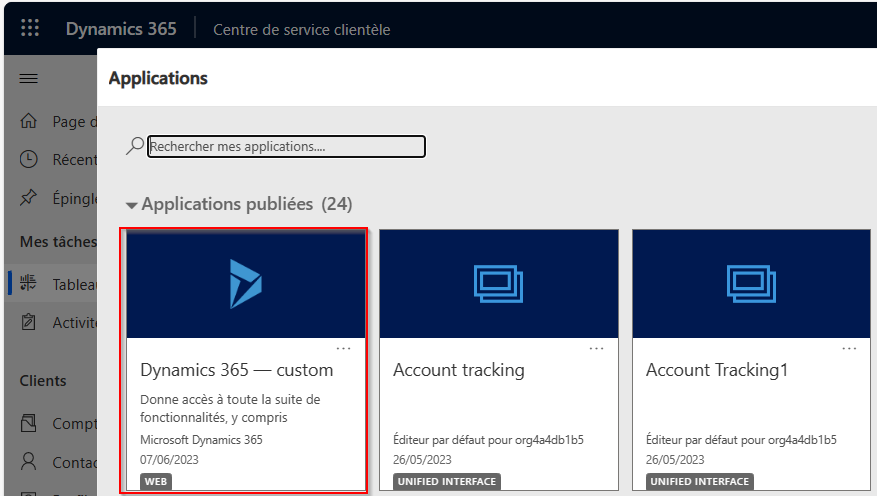Click the Account tracking title text

[459, 370]
